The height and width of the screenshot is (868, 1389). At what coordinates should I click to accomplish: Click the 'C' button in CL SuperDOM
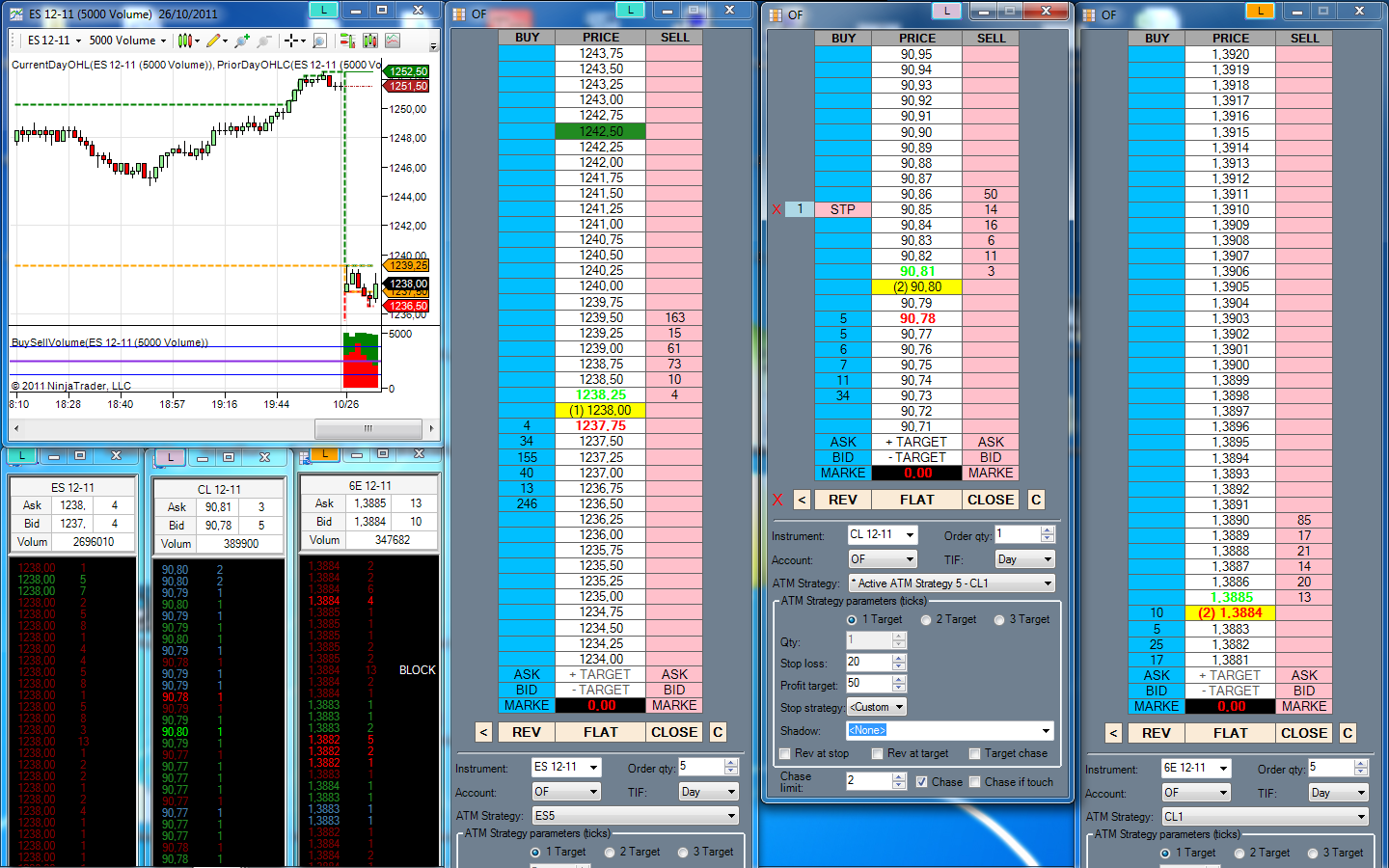[x=1036, y=500]
